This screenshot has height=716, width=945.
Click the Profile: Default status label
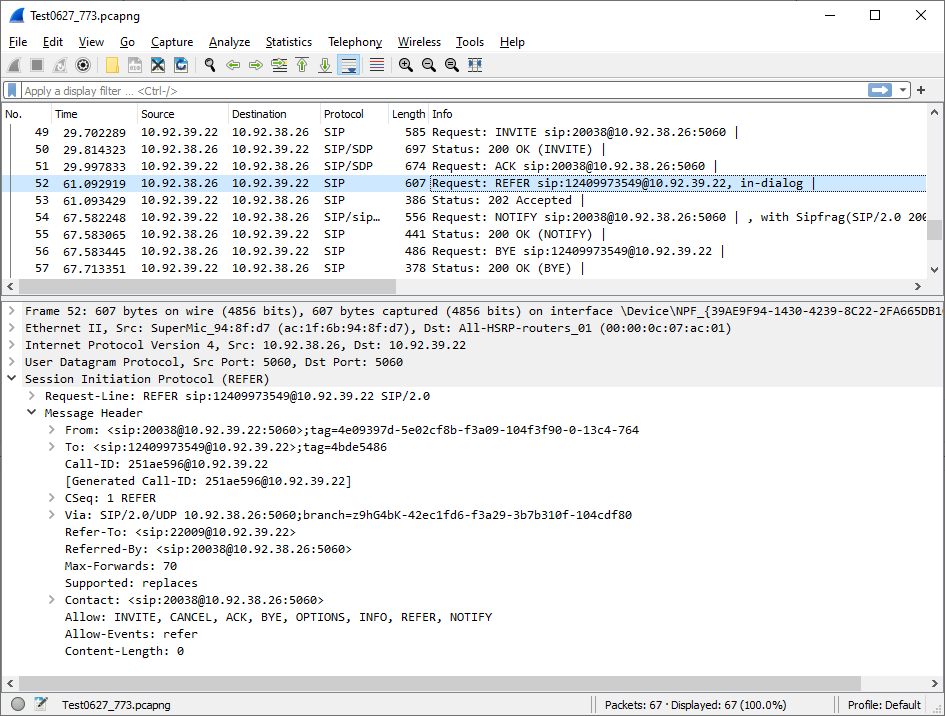[x=884, y=704]
